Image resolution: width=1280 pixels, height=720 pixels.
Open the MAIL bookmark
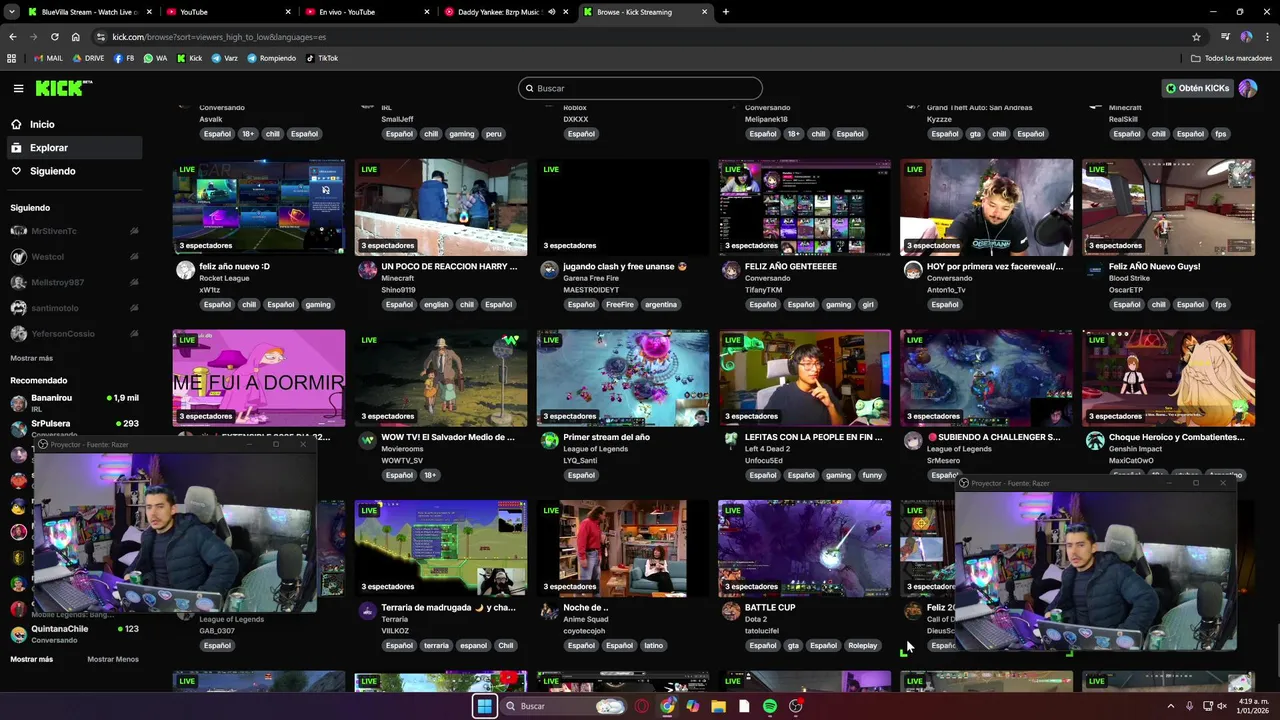47,58
